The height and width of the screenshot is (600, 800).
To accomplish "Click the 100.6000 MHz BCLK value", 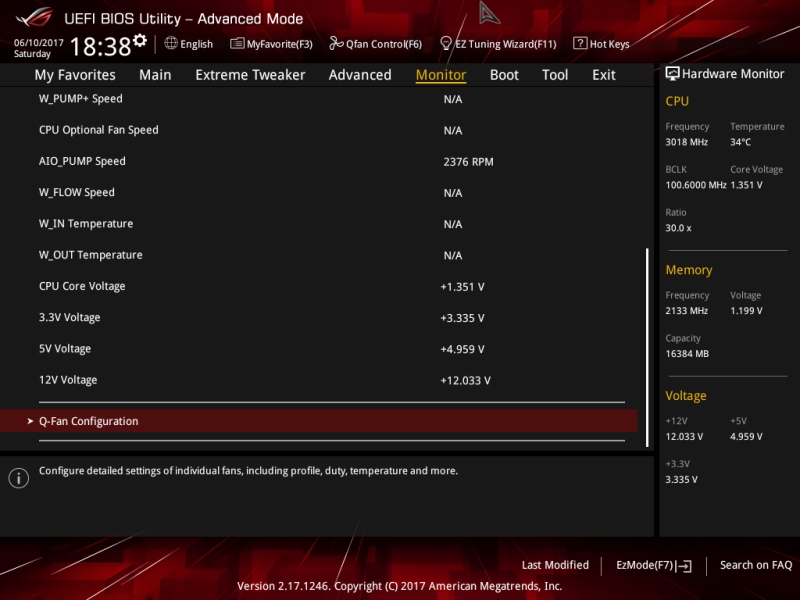I will [696, 185].
